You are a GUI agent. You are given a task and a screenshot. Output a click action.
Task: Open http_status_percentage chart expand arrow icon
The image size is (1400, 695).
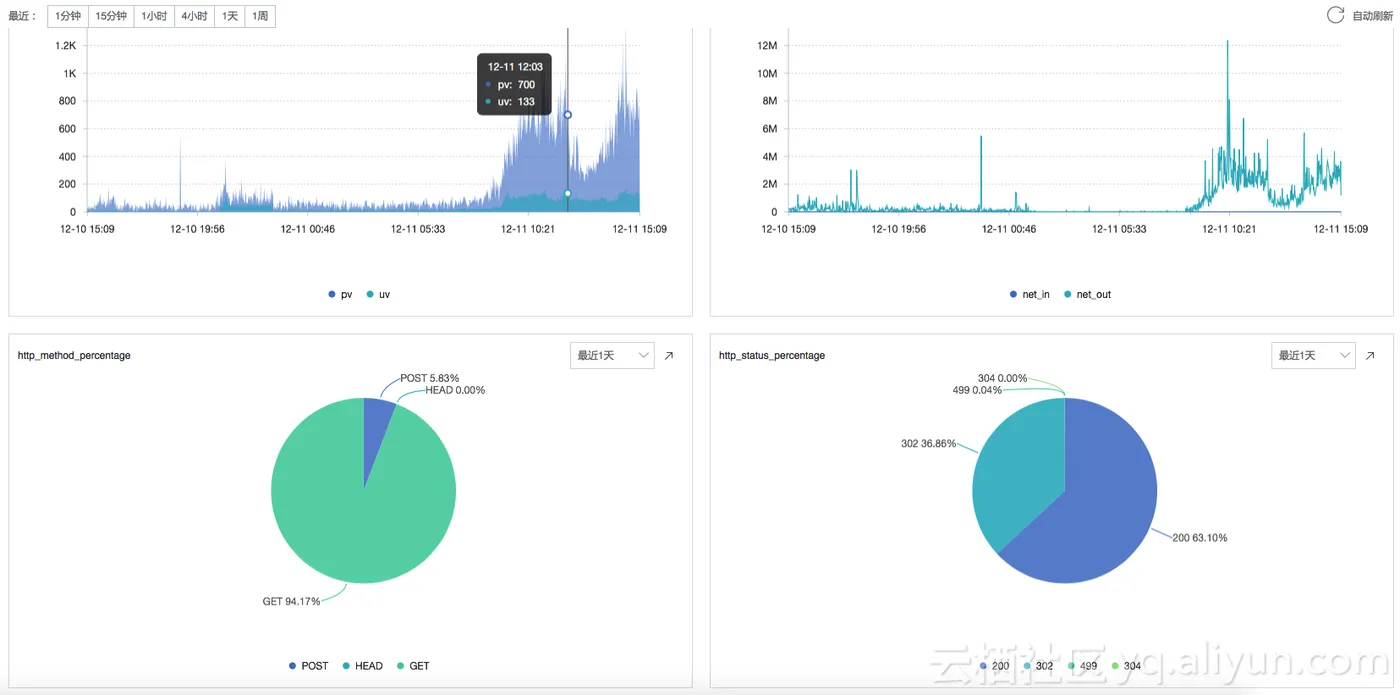coord(1370,355)
